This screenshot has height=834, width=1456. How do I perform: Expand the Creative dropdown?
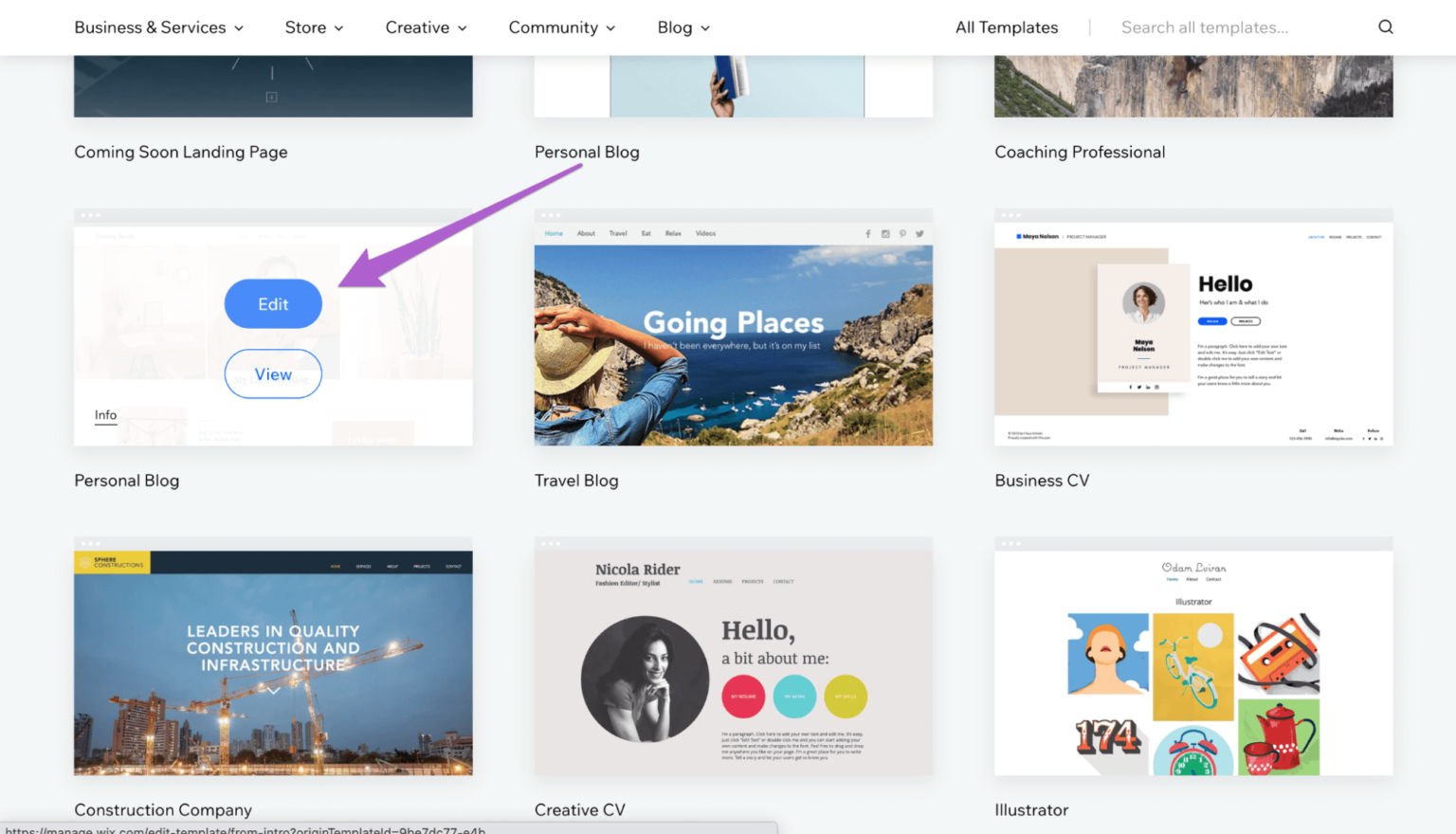[426, 27]
